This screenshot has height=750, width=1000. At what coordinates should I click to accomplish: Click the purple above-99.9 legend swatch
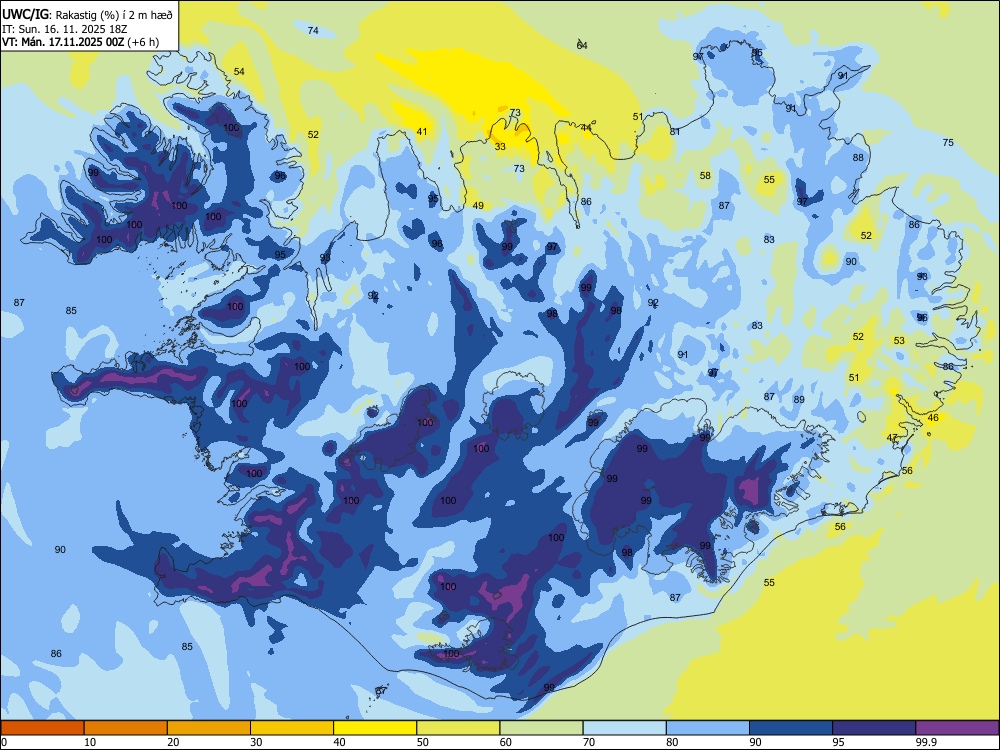click(957, 728)
